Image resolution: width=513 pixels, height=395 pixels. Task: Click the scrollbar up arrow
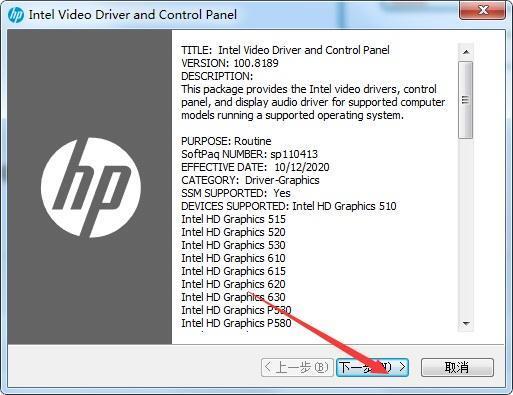pos(466,52)
